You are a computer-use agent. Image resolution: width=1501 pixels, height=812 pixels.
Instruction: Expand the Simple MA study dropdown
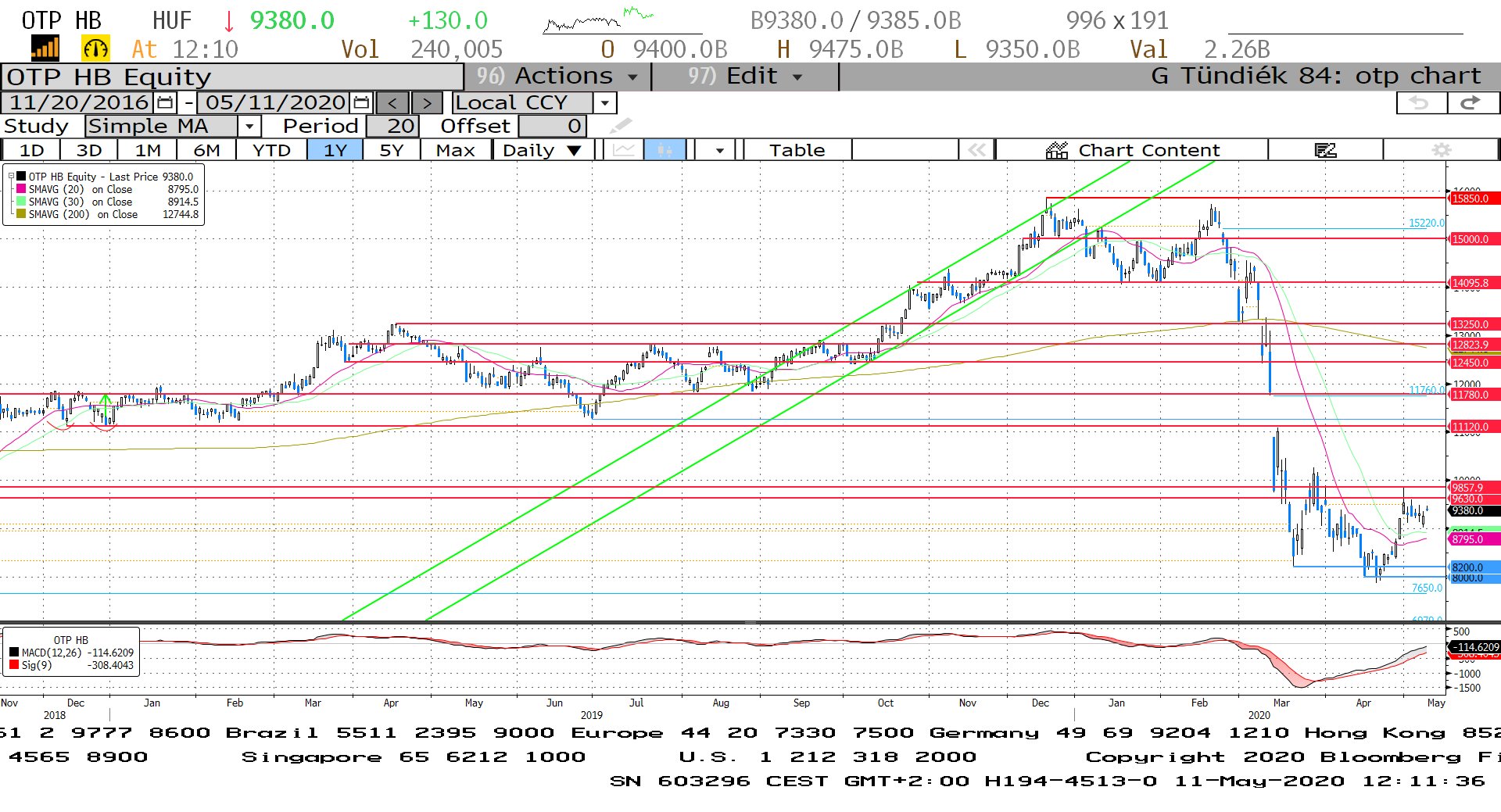249,126
